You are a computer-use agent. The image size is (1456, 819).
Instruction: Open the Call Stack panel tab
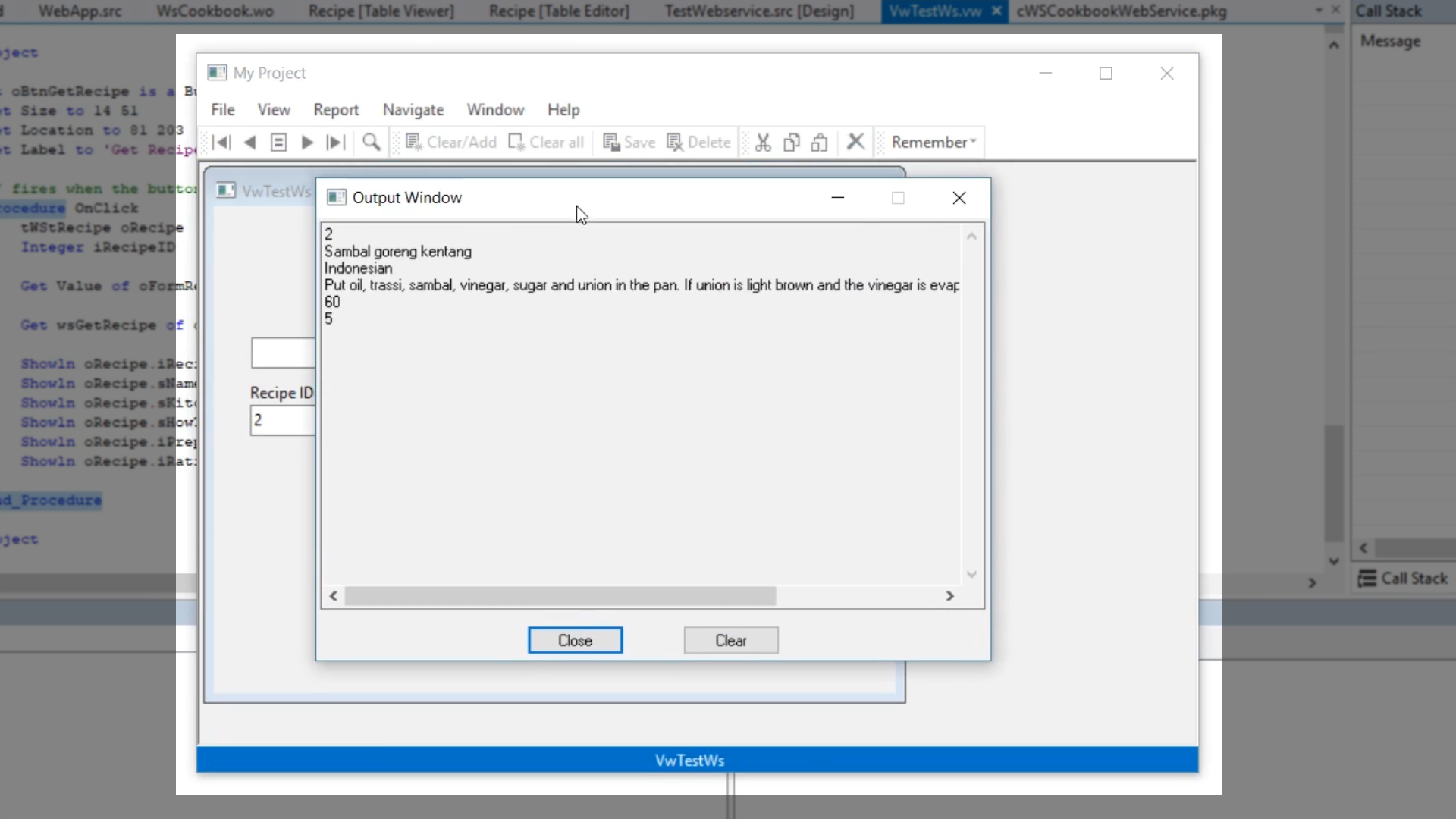[x=1403, y=579]
